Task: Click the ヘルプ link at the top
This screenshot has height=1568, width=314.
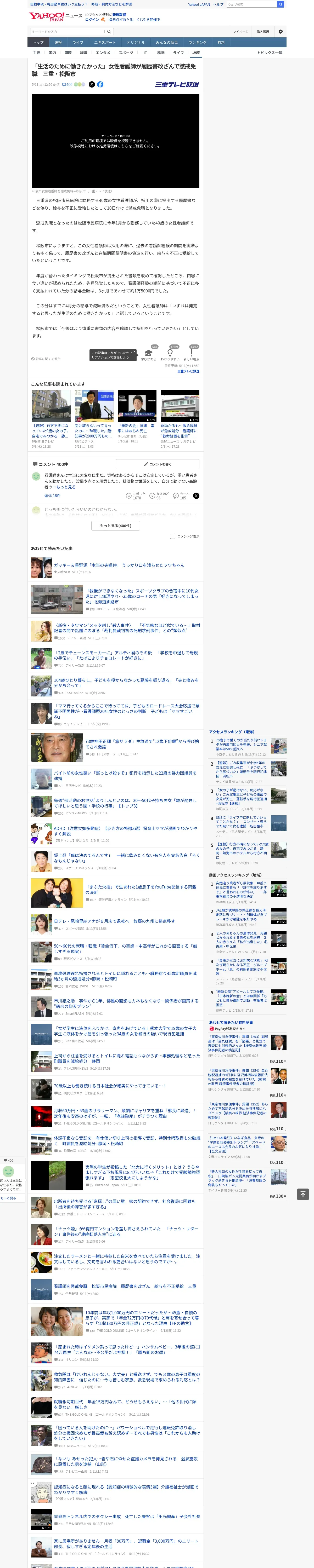Action: click(218, 4)
